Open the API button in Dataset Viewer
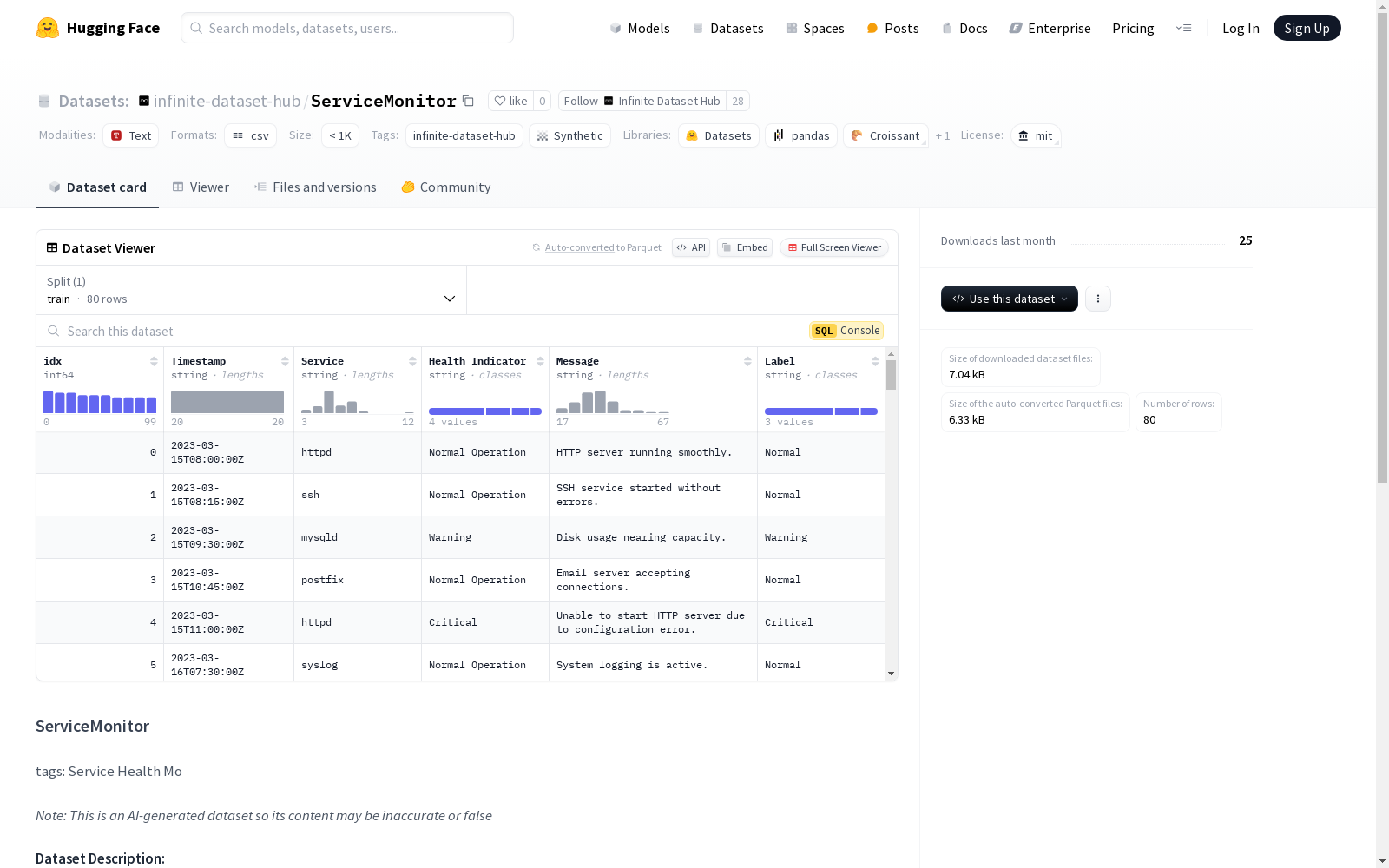This screenshot has width=1389, height=868. click(691, 247)
